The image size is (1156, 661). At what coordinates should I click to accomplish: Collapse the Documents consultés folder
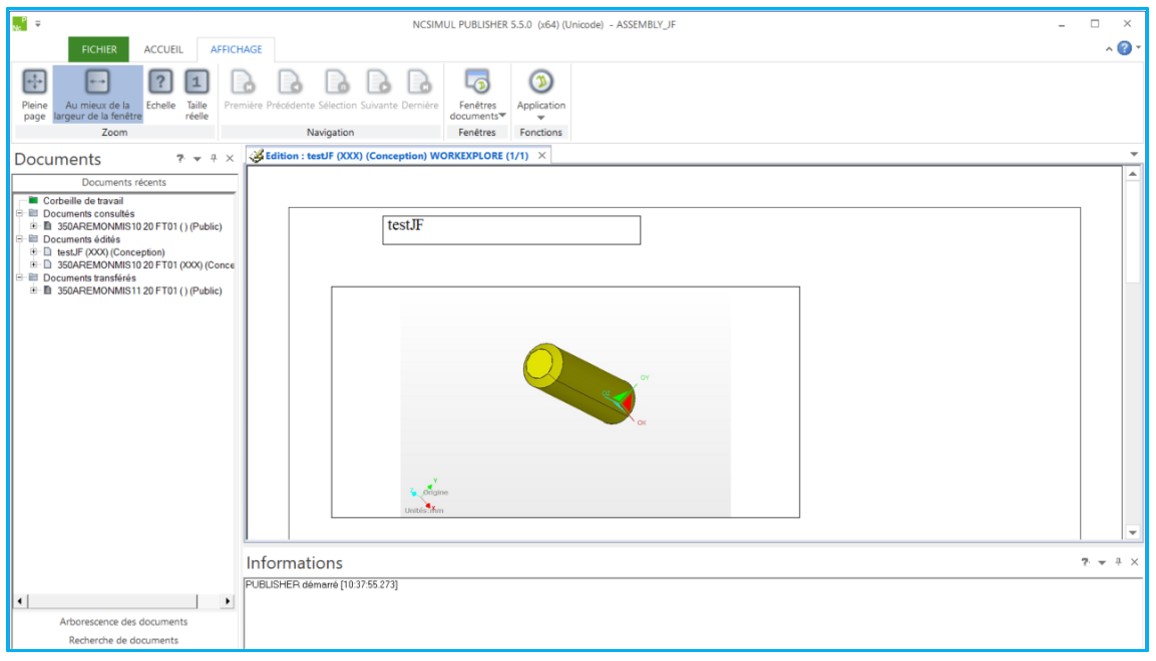[x=20, y=214]
